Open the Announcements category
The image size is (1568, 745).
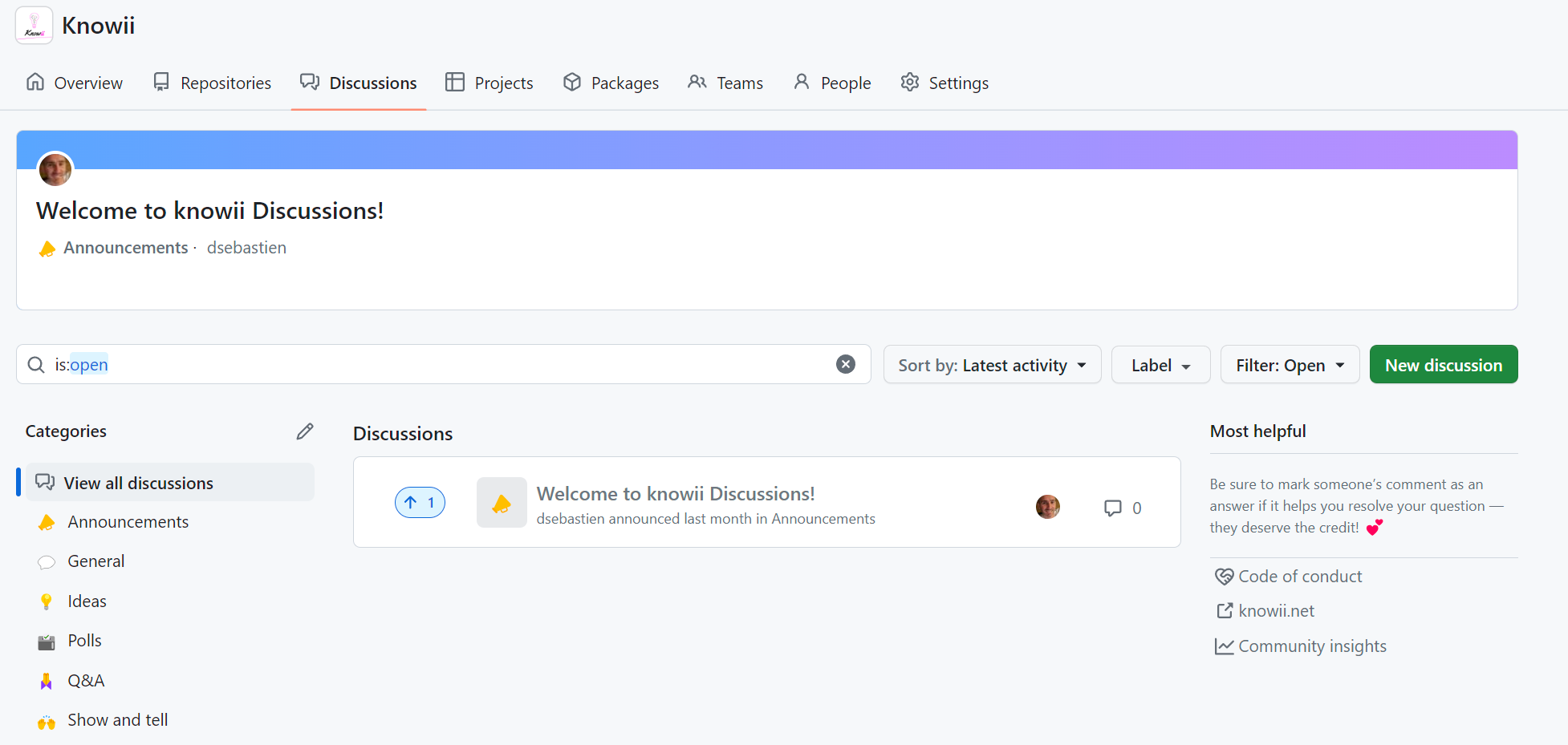(128, 522)
